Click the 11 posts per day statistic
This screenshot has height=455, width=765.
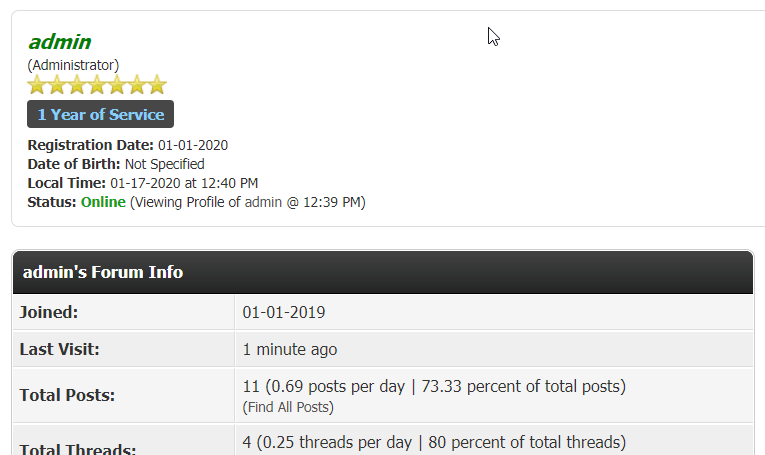433,386
